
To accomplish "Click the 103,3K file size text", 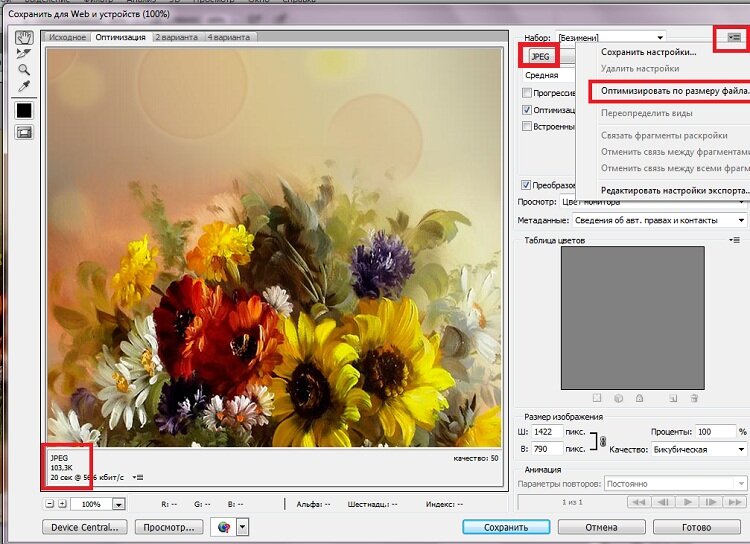I will pyautogui.click(x=61, y=467).
